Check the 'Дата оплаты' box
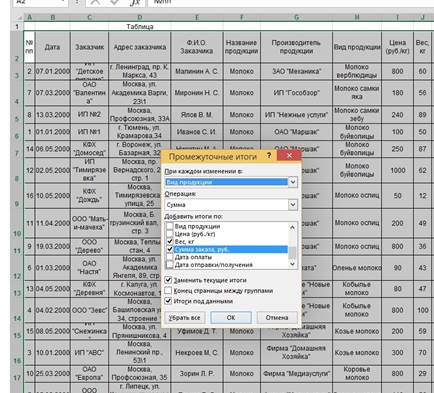Image resolution: width=434 pixels, height=393 pixels. click(x=169, y=257)
